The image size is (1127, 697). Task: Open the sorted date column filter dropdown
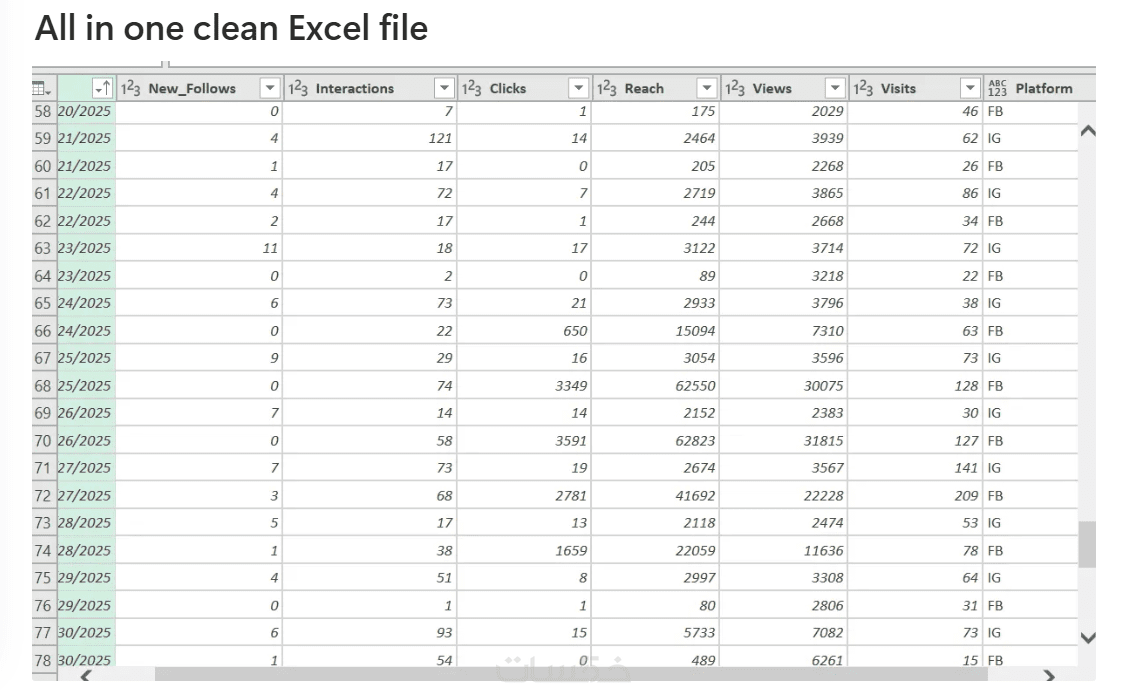[x=101, y=88]
